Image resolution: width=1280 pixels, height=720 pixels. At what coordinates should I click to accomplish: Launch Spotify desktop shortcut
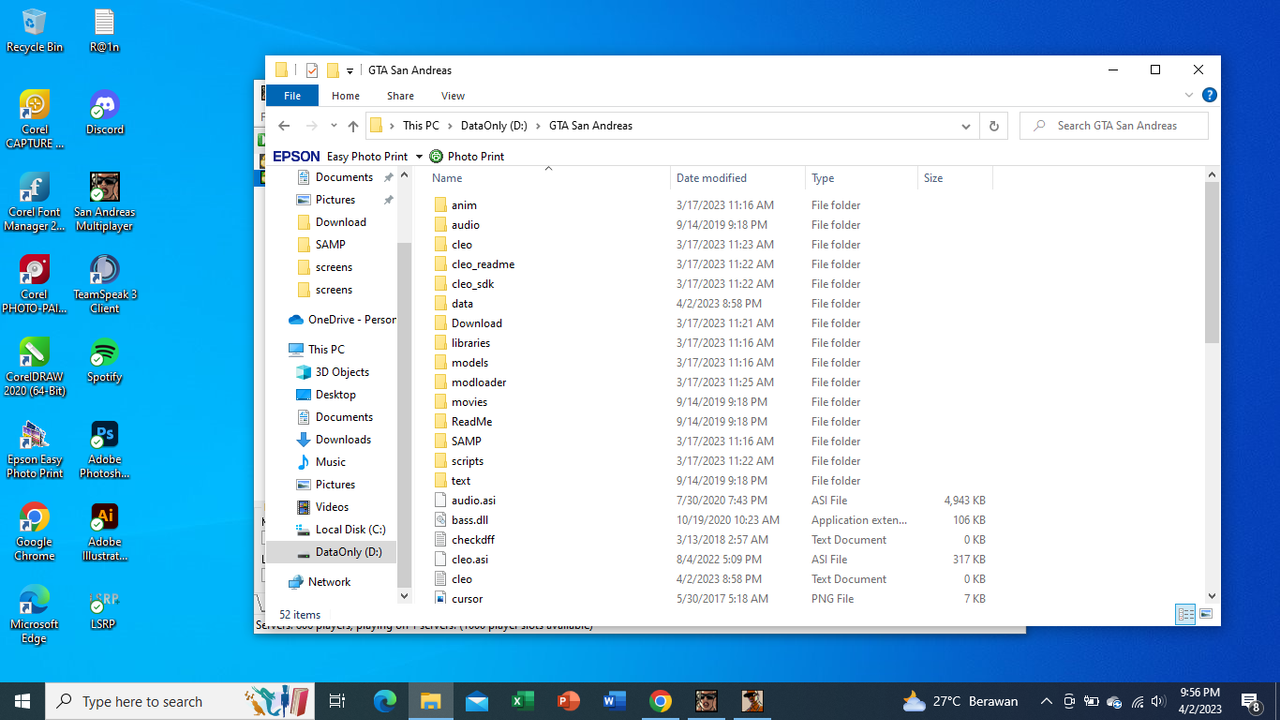(x=104, y=358)
